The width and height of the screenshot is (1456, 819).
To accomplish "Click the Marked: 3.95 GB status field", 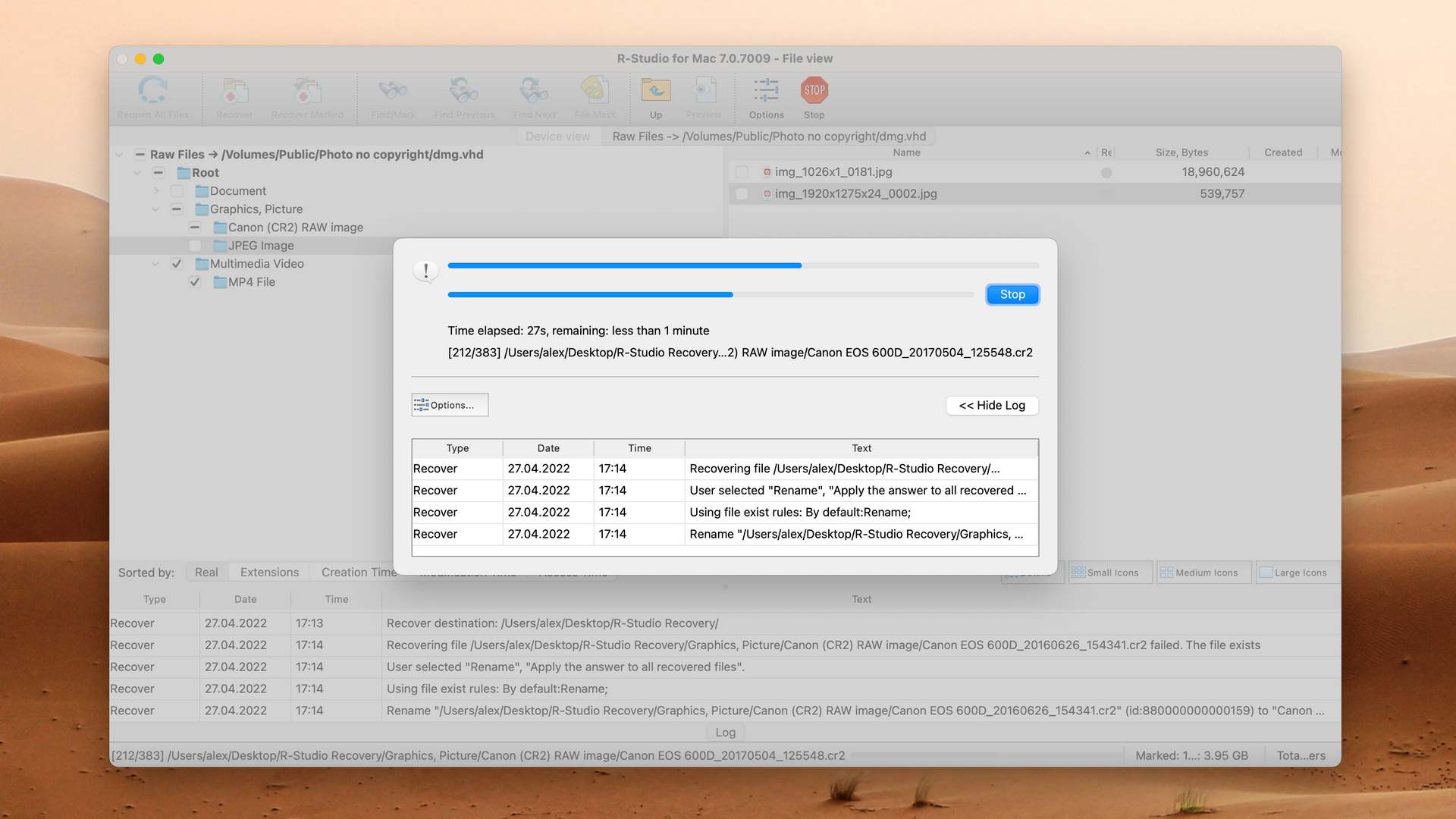I will tap(1191, 756).
